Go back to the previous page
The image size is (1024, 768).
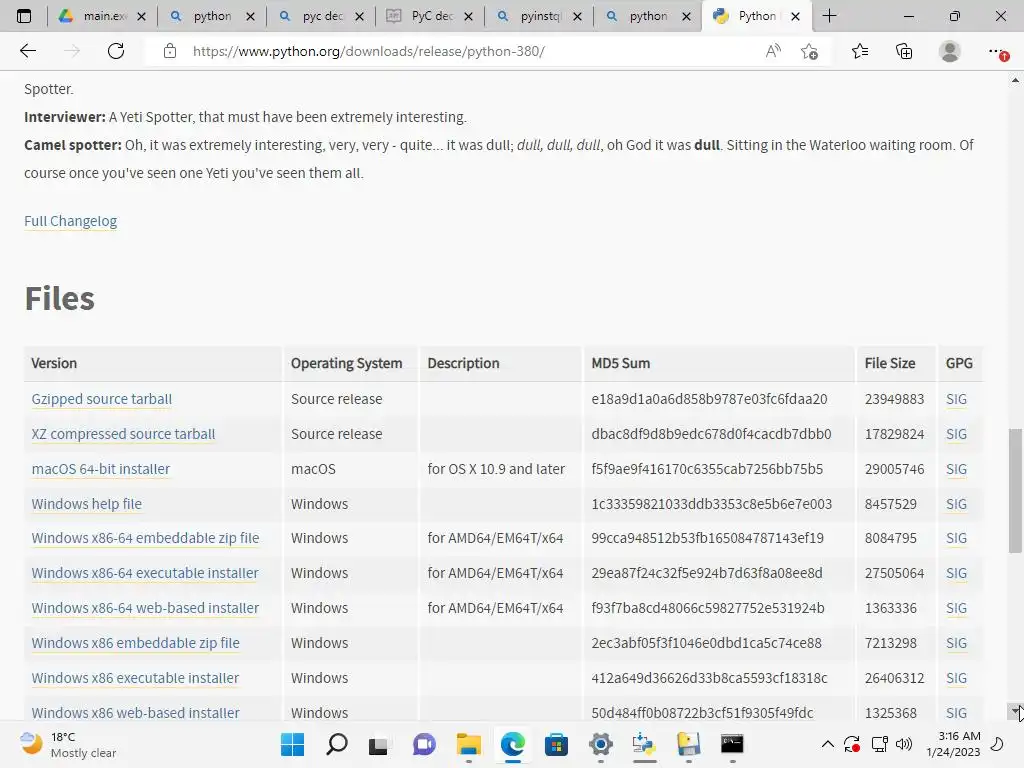[27, 51]
